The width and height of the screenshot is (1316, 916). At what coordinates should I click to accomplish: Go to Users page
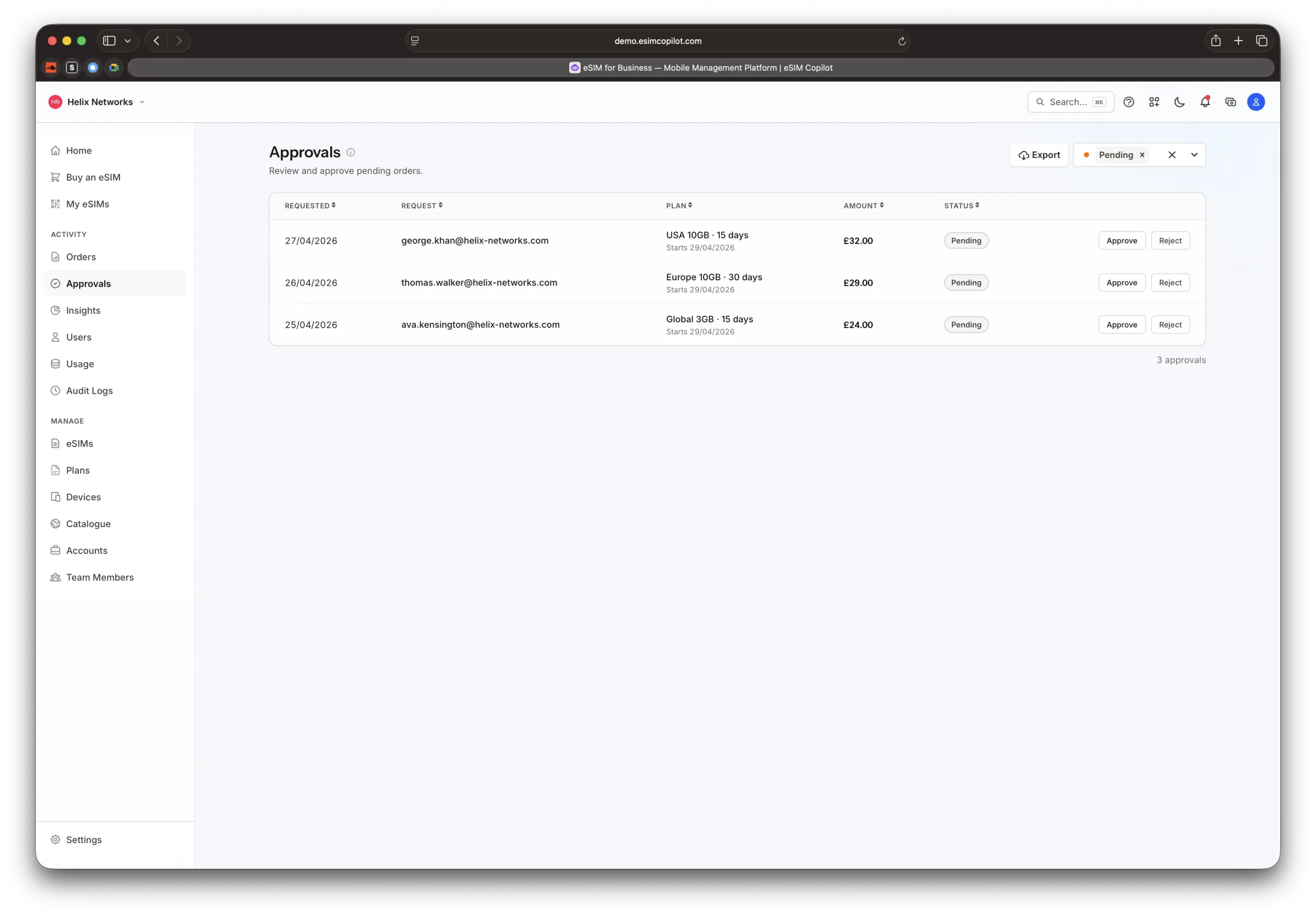(x=115, y=337)
